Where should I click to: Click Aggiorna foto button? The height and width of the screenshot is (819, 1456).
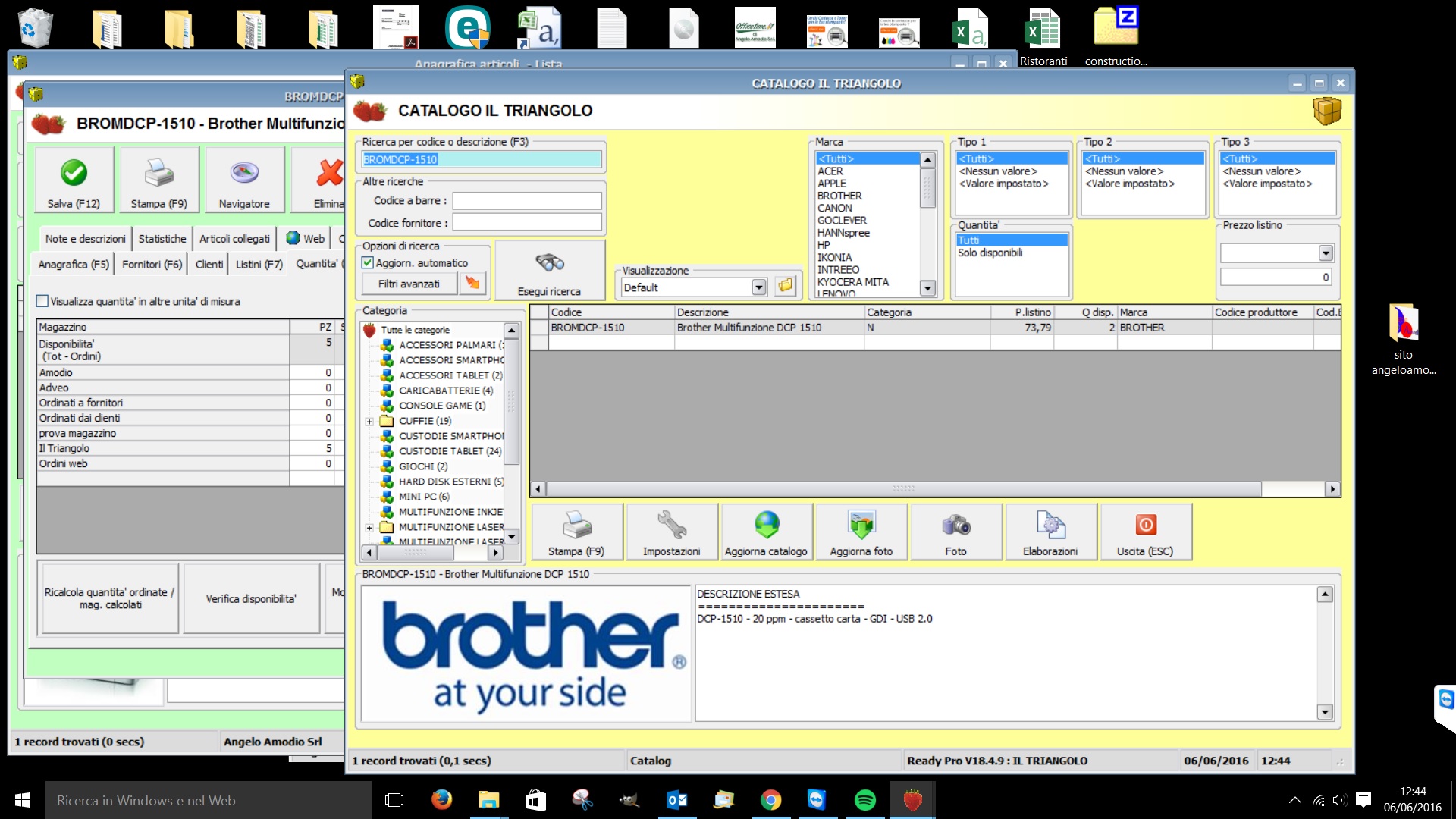click(x=861, y=532)
